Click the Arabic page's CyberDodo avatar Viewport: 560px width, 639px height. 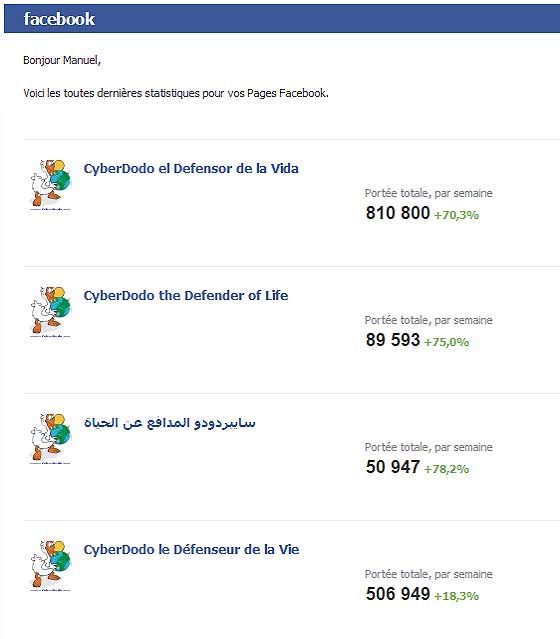51,438
